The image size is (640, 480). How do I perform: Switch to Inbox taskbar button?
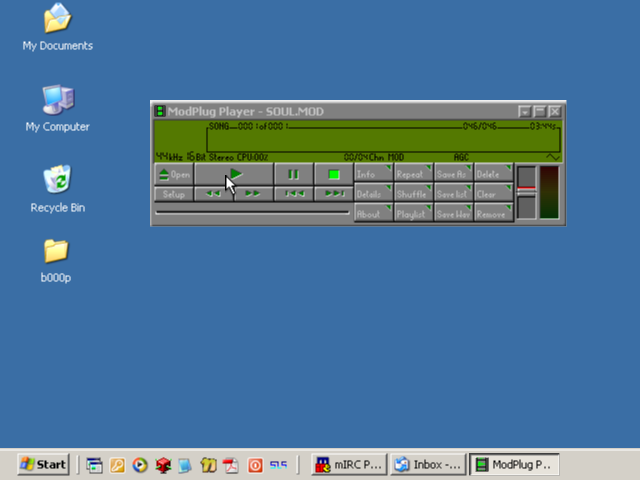[428, 464]
